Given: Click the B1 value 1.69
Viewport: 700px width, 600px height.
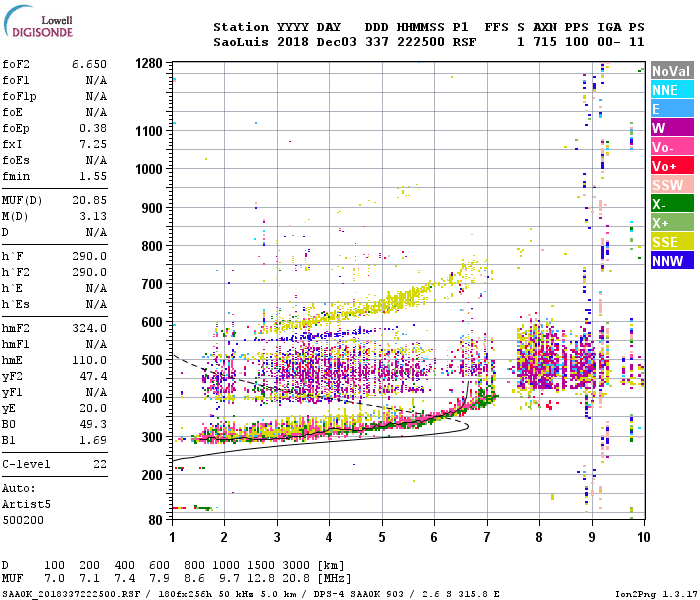Looking at the screenshot, I should (93, 440).
